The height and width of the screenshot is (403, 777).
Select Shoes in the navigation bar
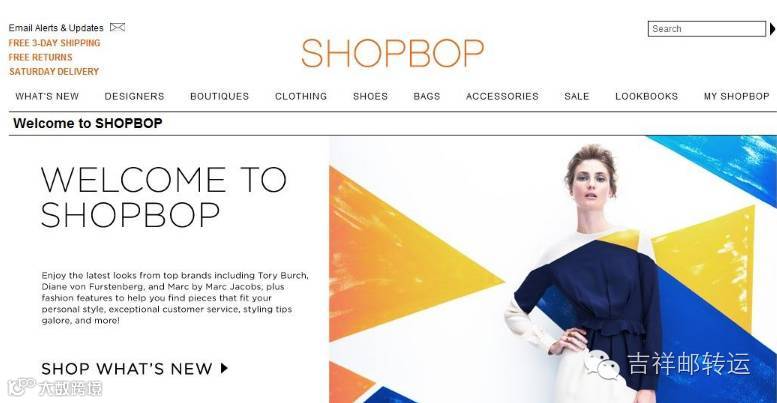tap(370, 96)
